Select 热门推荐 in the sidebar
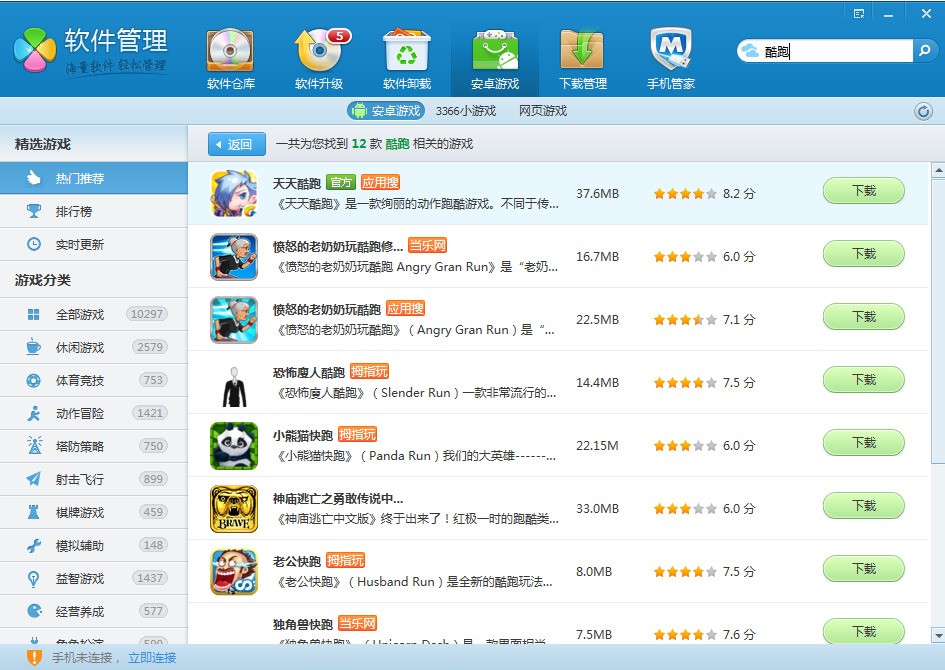 point(94,178)
